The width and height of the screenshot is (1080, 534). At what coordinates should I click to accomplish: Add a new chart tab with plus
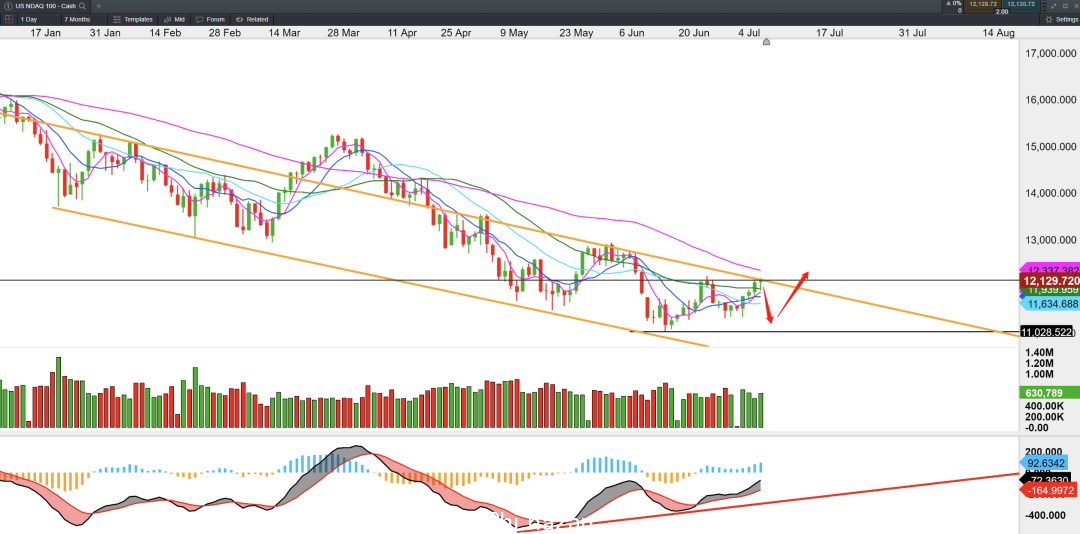tap(98, 6)
